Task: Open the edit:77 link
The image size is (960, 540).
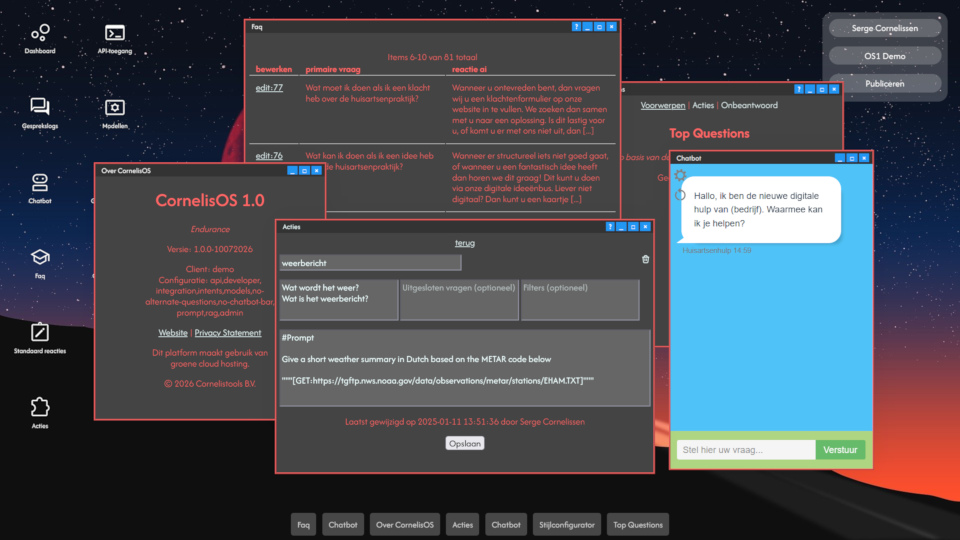Action: 269,88
